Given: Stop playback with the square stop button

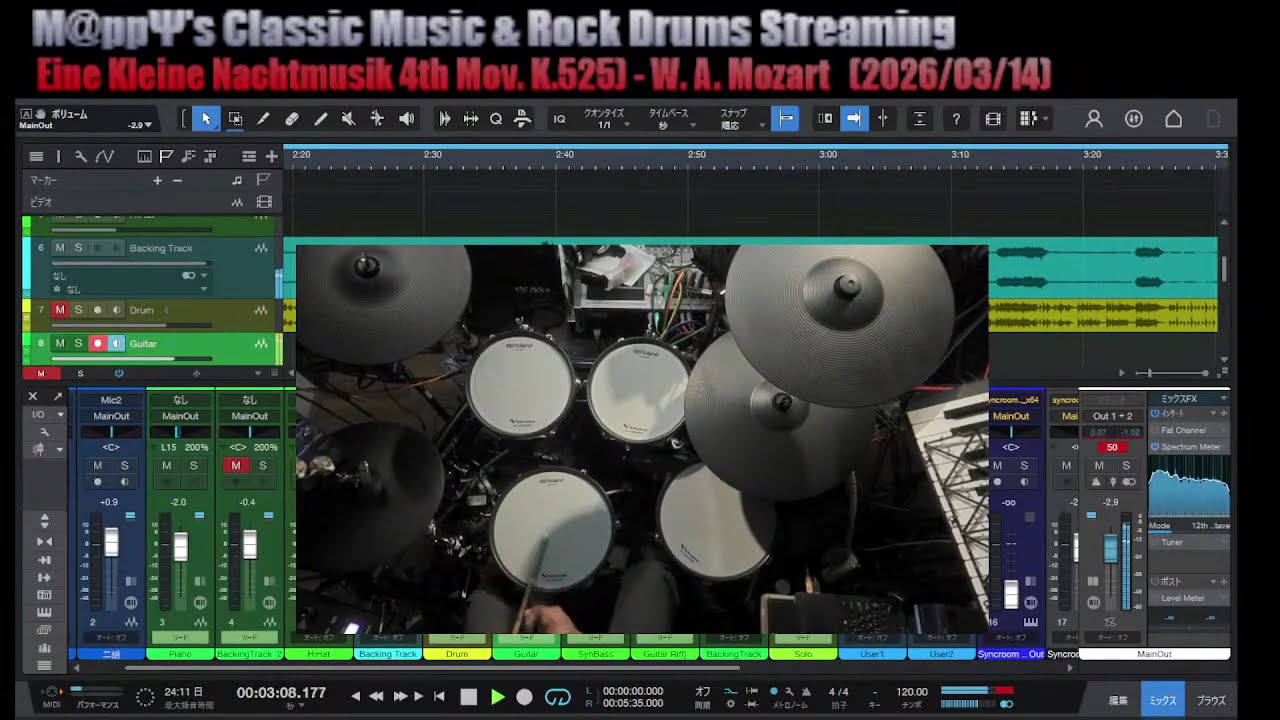Looking at the screenshot, I should [468, 697].
